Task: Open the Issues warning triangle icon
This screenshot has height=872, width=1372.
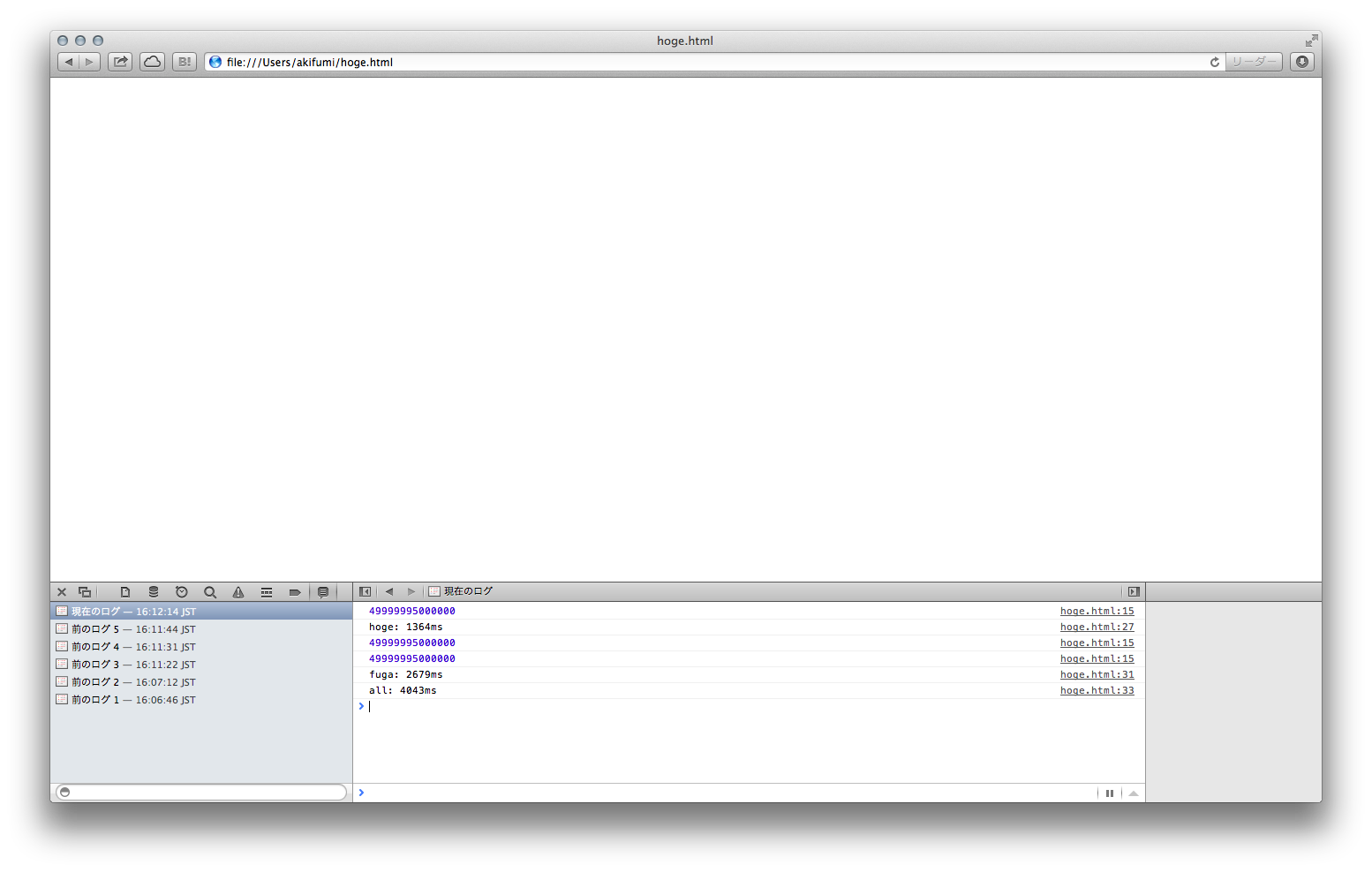Action: pos(238,592)
